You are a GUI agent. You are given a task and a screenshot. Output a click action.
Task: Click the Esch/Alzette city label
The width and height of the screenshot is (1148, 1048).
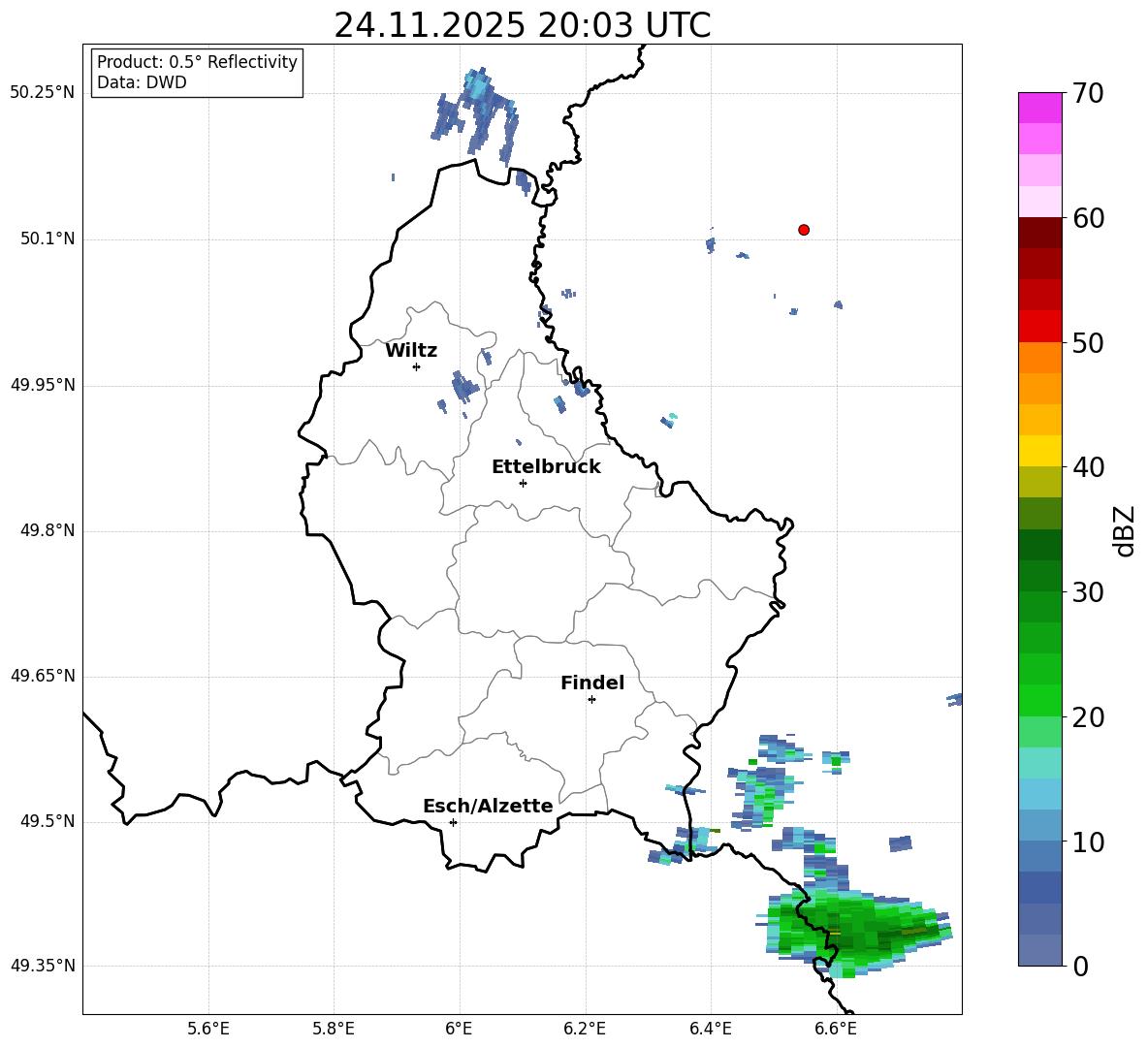488,806
